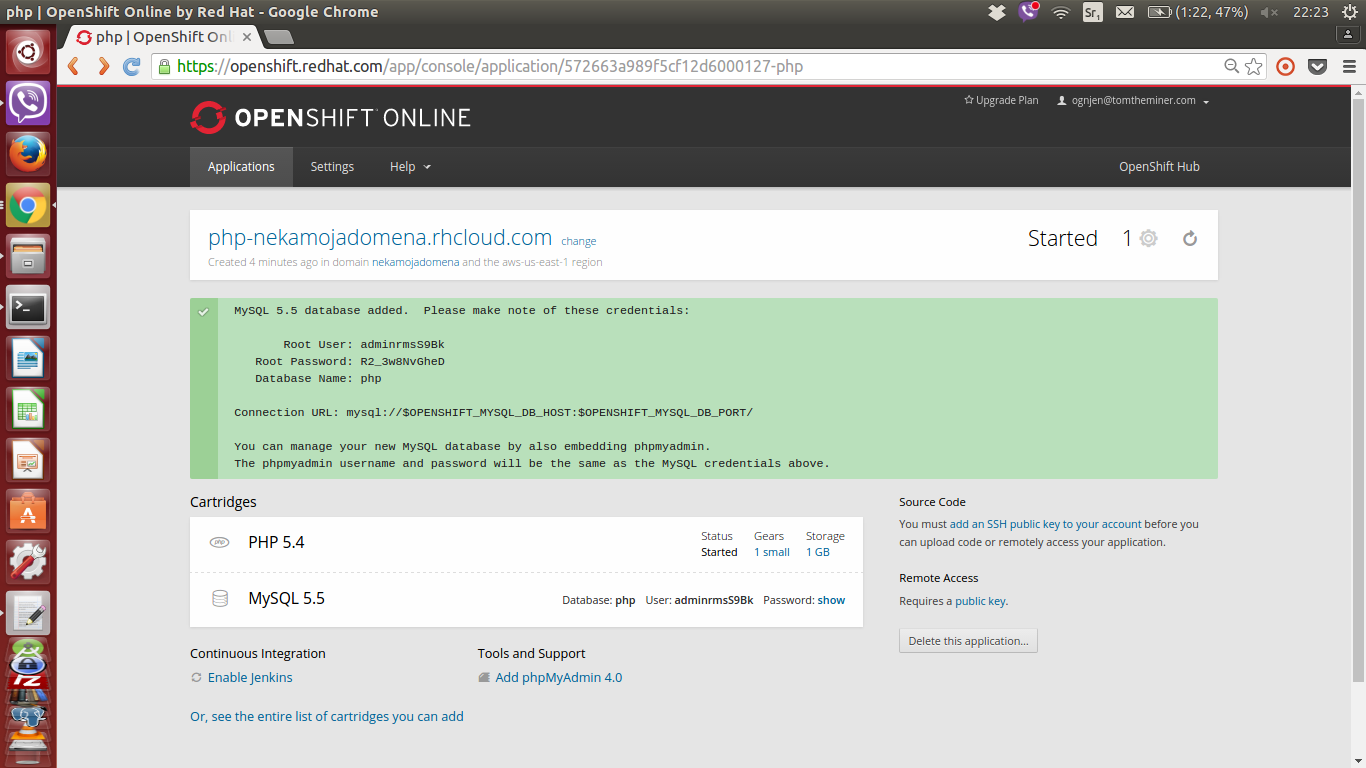Viewport: 1366px width, 768px height.
Task: Click the 1 GB storage link
Action: click(x=818, y=552)
